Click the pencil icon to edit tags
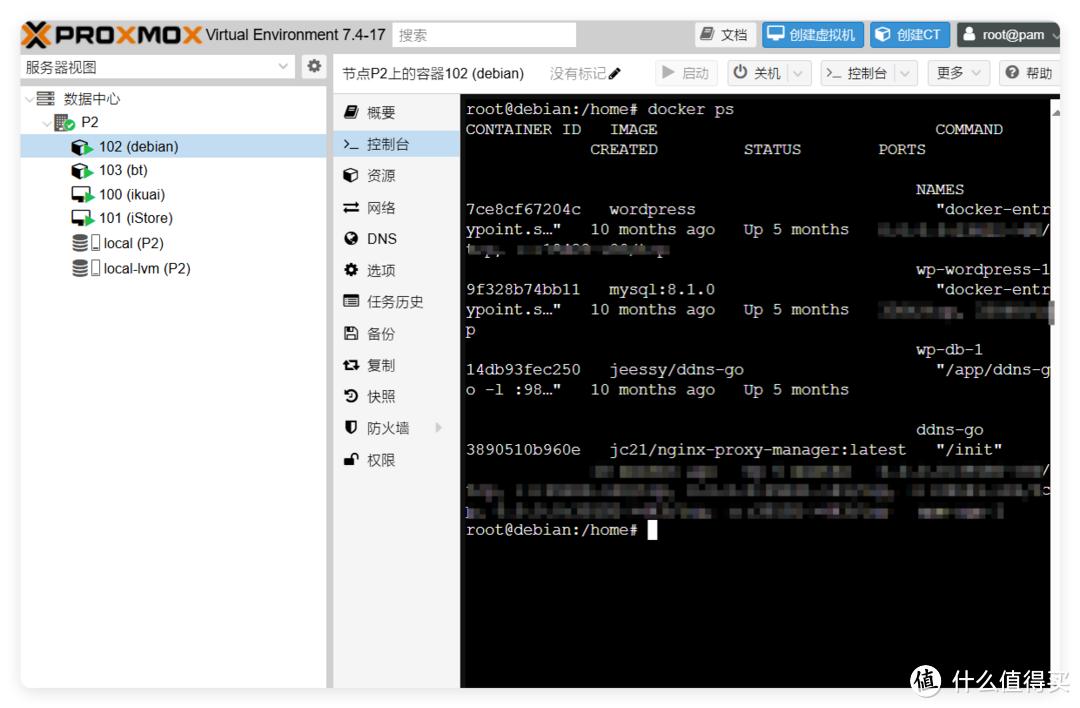Viewport: 1080px width, 708px height. point(614,74)
